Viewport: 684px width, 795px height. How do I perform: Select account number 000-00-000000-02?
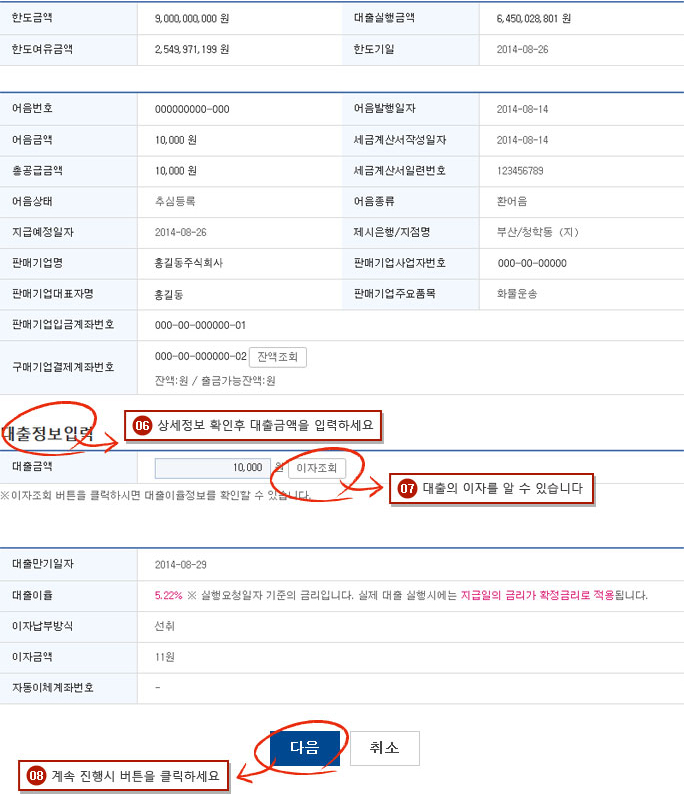click(x=200, y=356)
